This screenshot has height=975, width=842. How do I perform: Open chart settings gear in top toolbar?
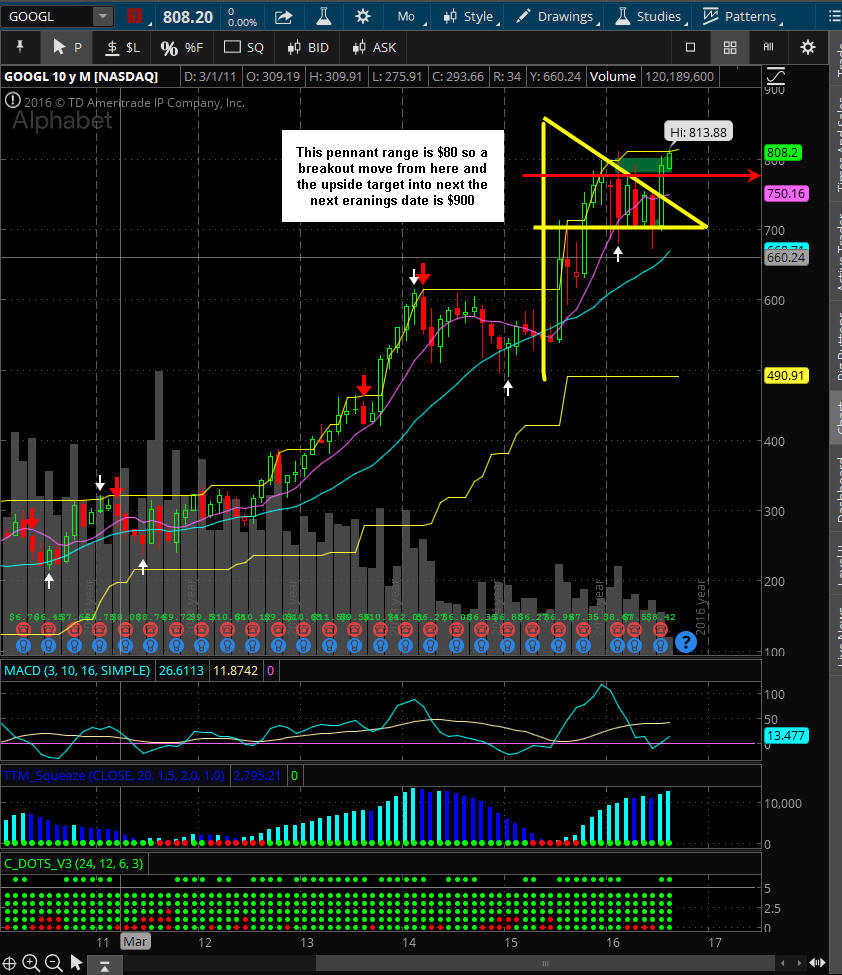point(362,16)
